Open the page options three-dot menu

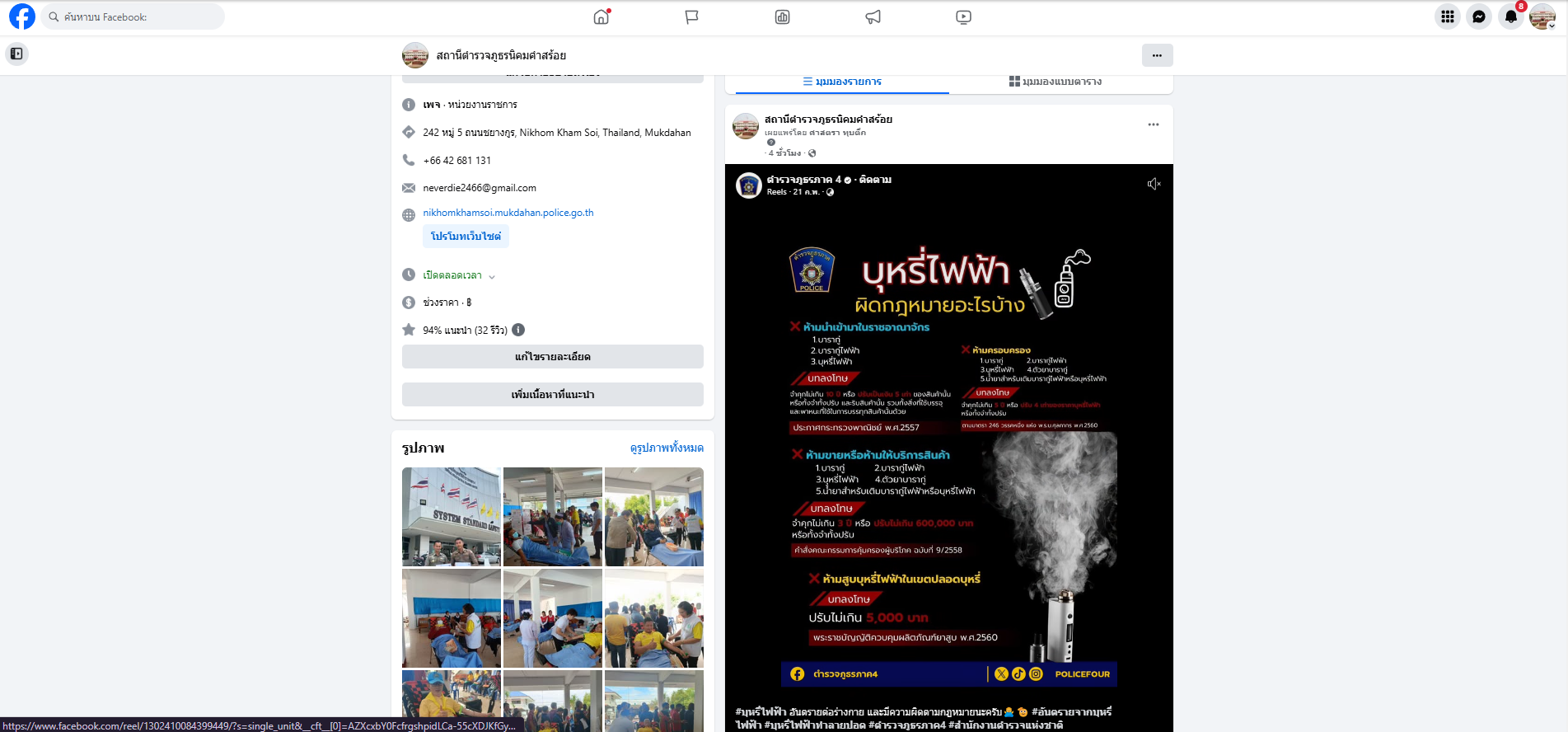point(1157,55)
